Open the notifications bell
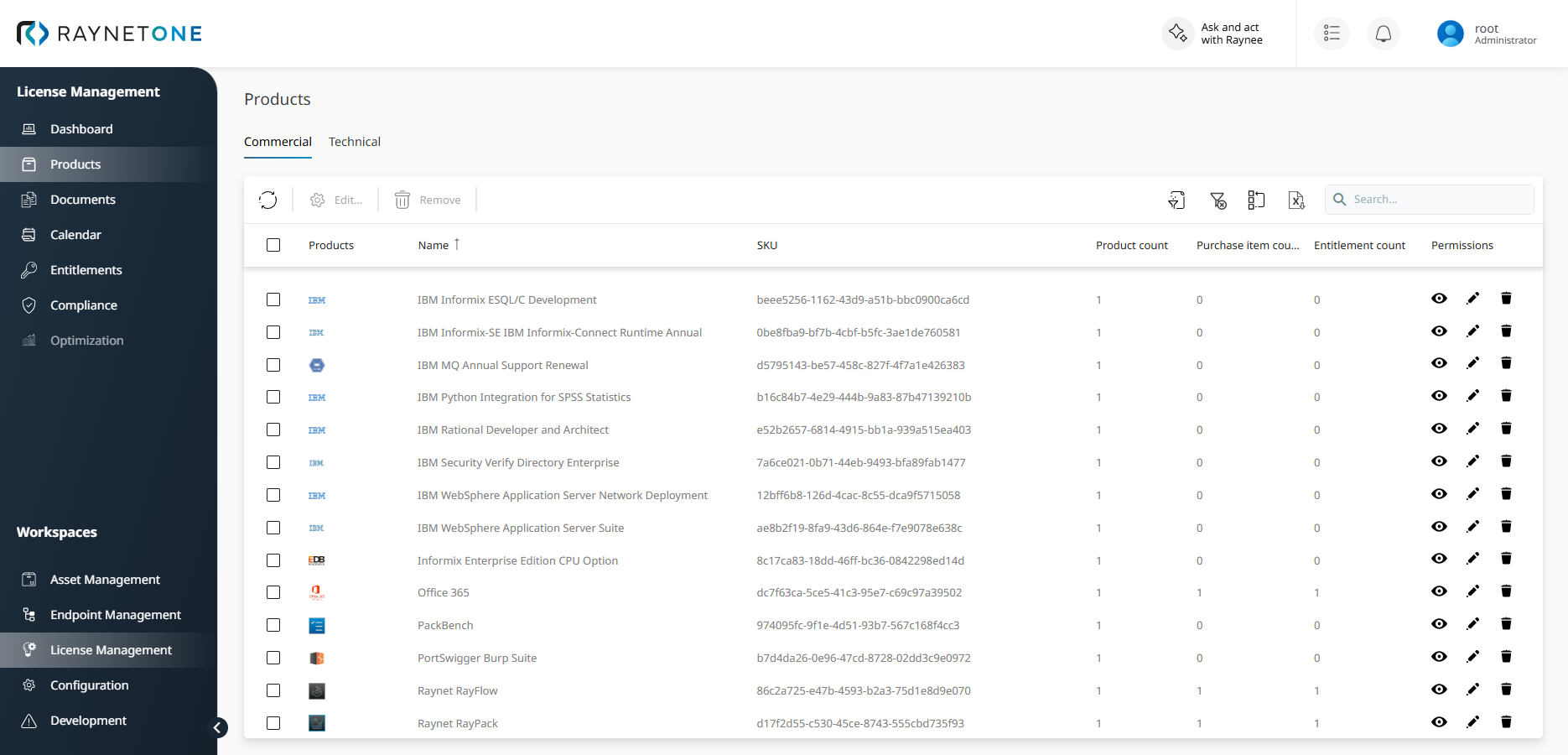Viewport: 1568px width, 755px height. [x=1384, y=34]
